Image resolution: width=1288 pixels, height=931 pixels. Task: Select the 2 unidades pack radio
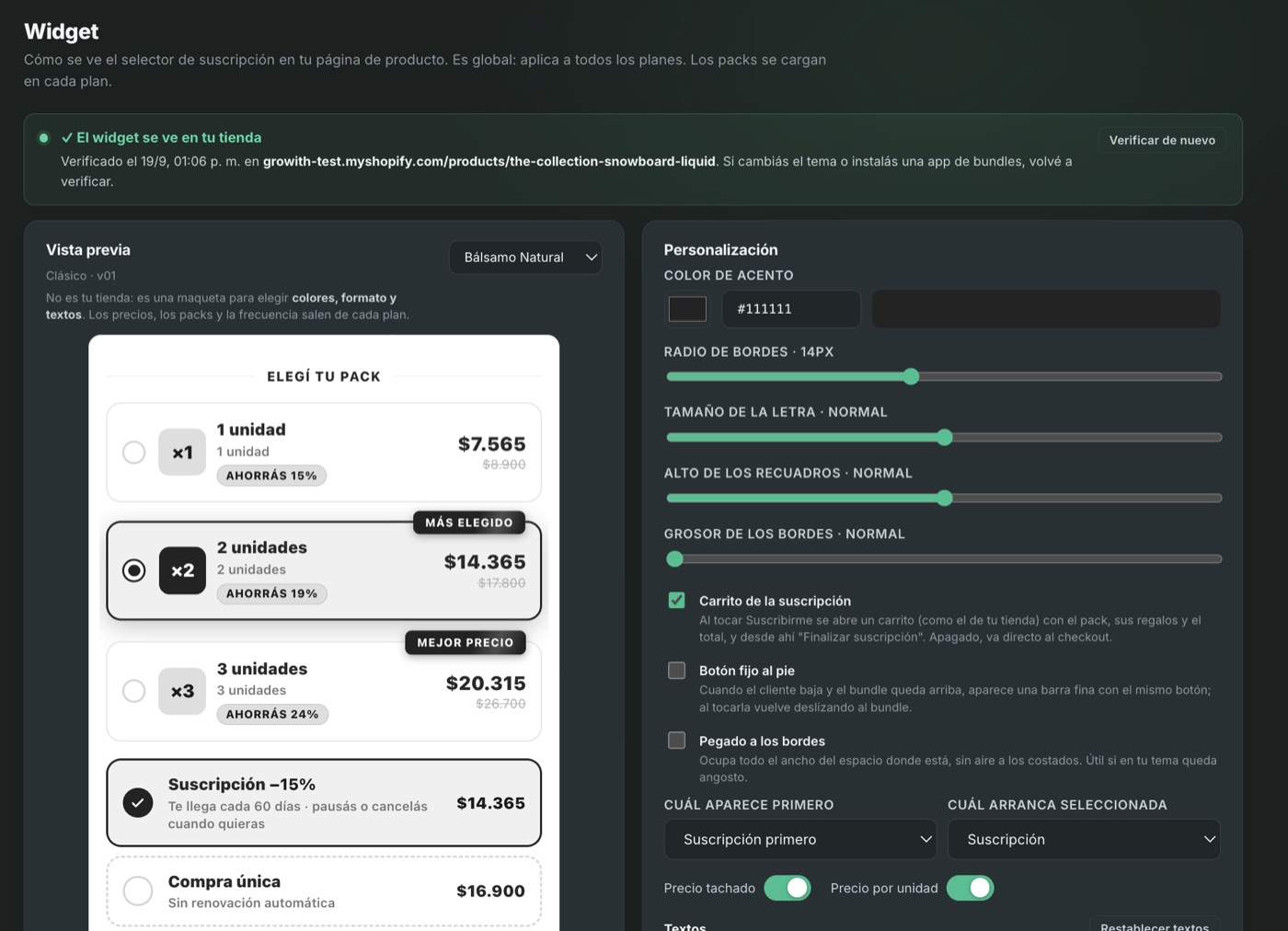(134, 570)
